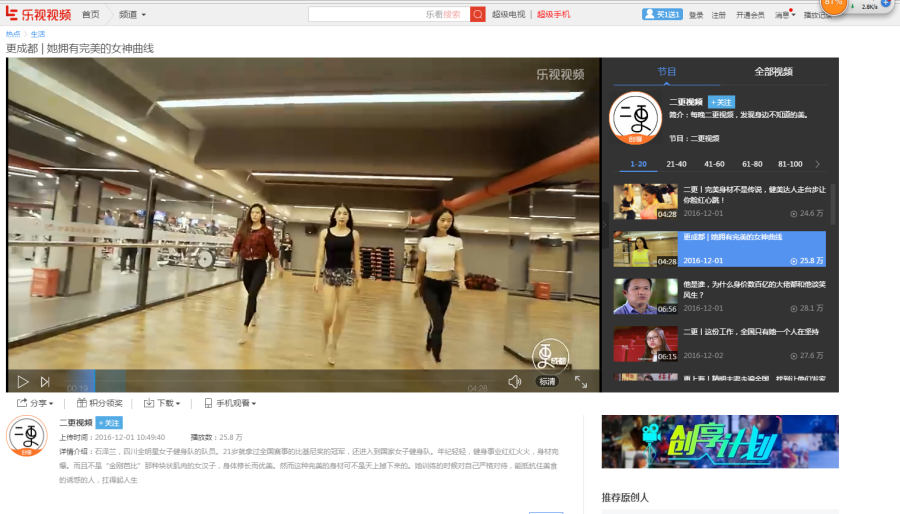Open the 消息 messages dropdown
The width and height of the screenshot is (900, 514).
[785, 15]
